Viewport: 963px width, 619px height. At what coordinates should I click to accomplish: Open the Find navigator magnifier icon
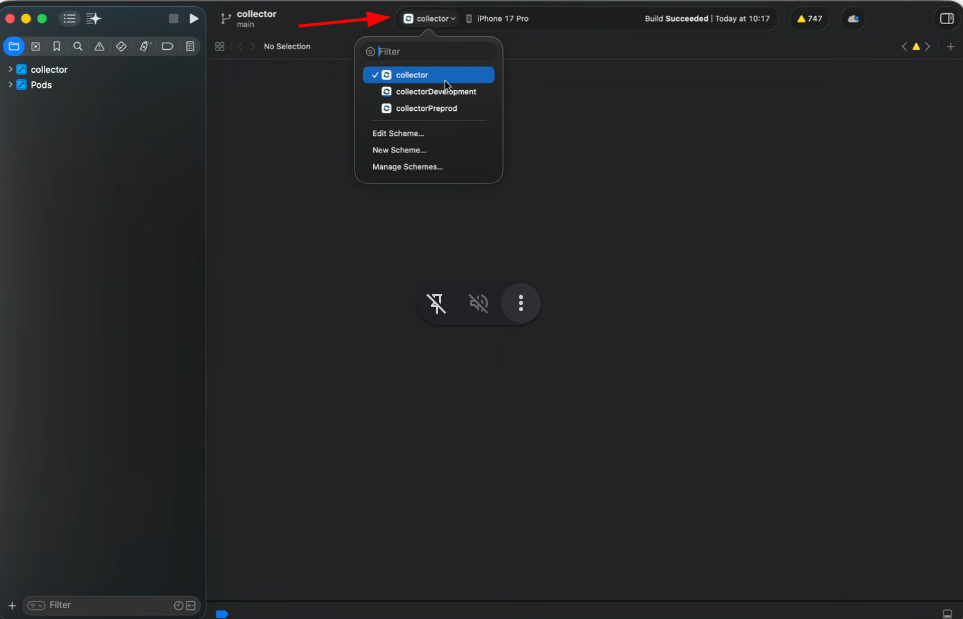click(78, 46)
